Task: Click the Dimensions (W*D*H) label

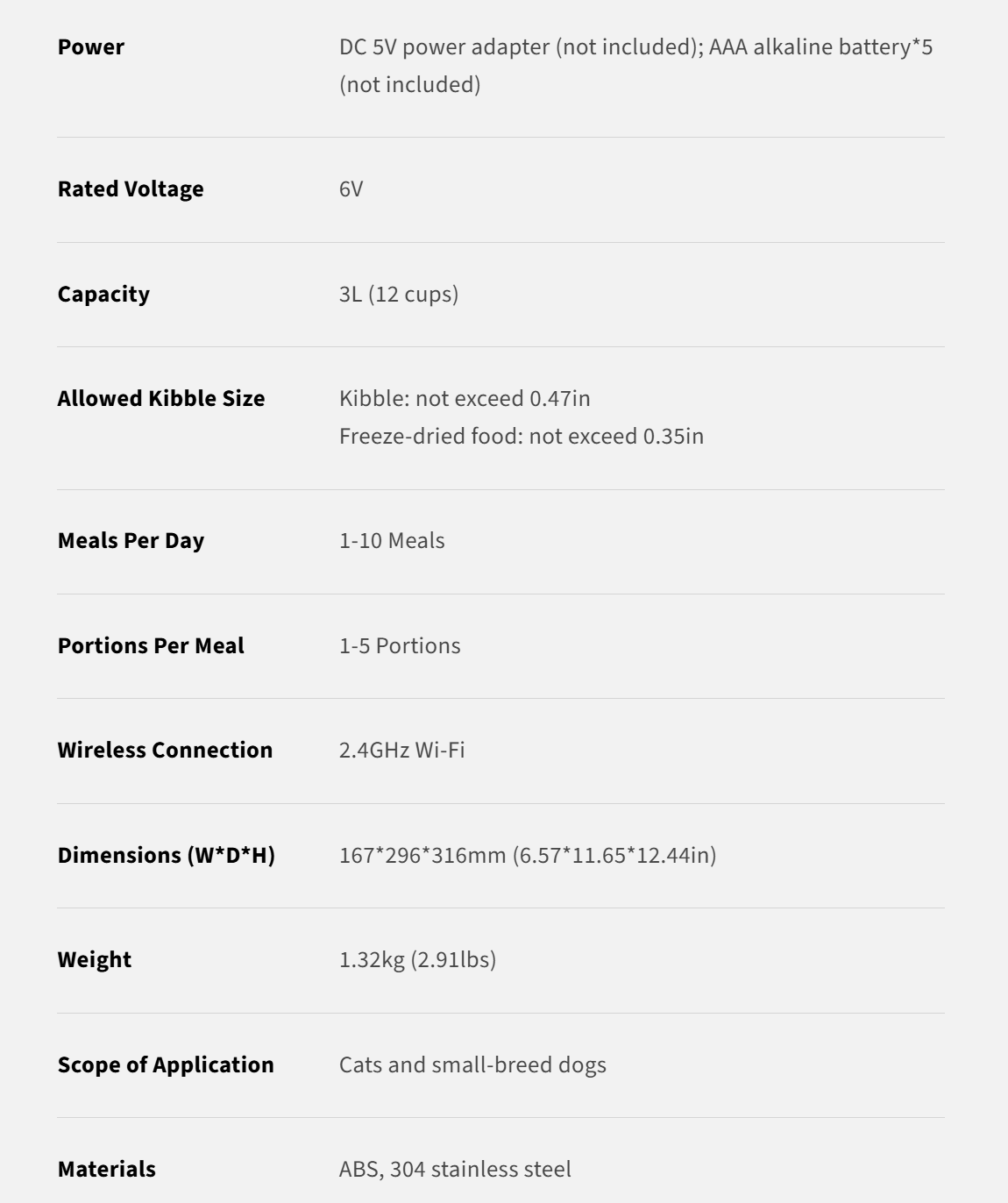Action: click(x=167, y=856)
